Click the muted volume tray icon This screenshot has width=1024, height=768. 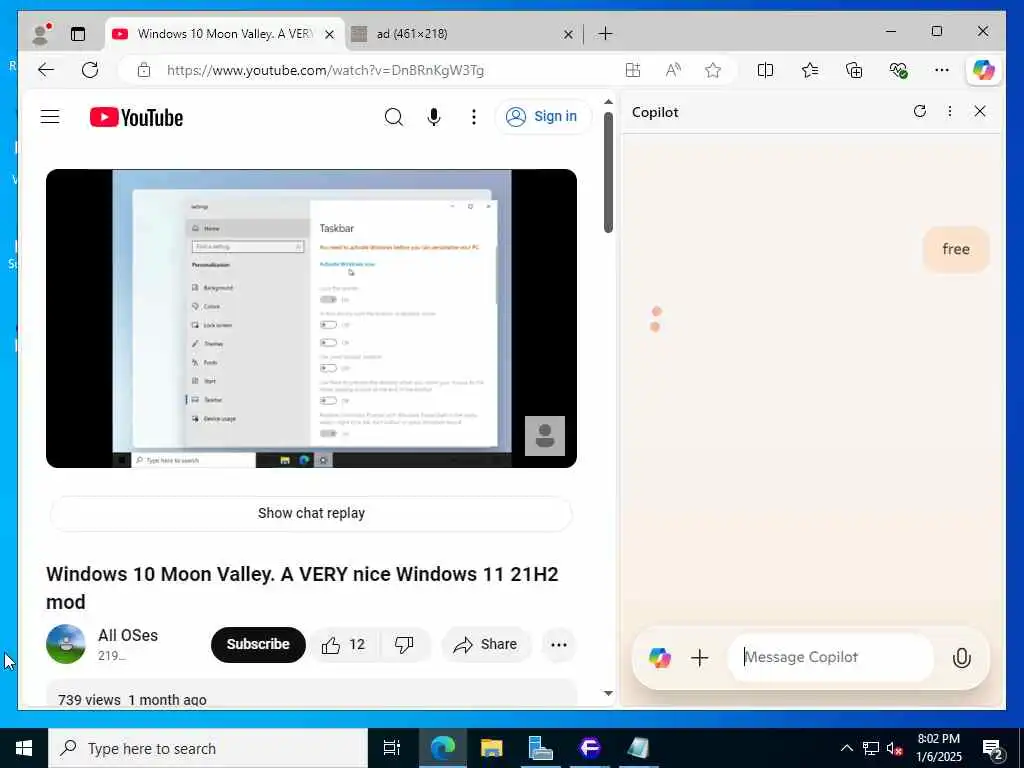pyautogui.click(x=894, y=748)
